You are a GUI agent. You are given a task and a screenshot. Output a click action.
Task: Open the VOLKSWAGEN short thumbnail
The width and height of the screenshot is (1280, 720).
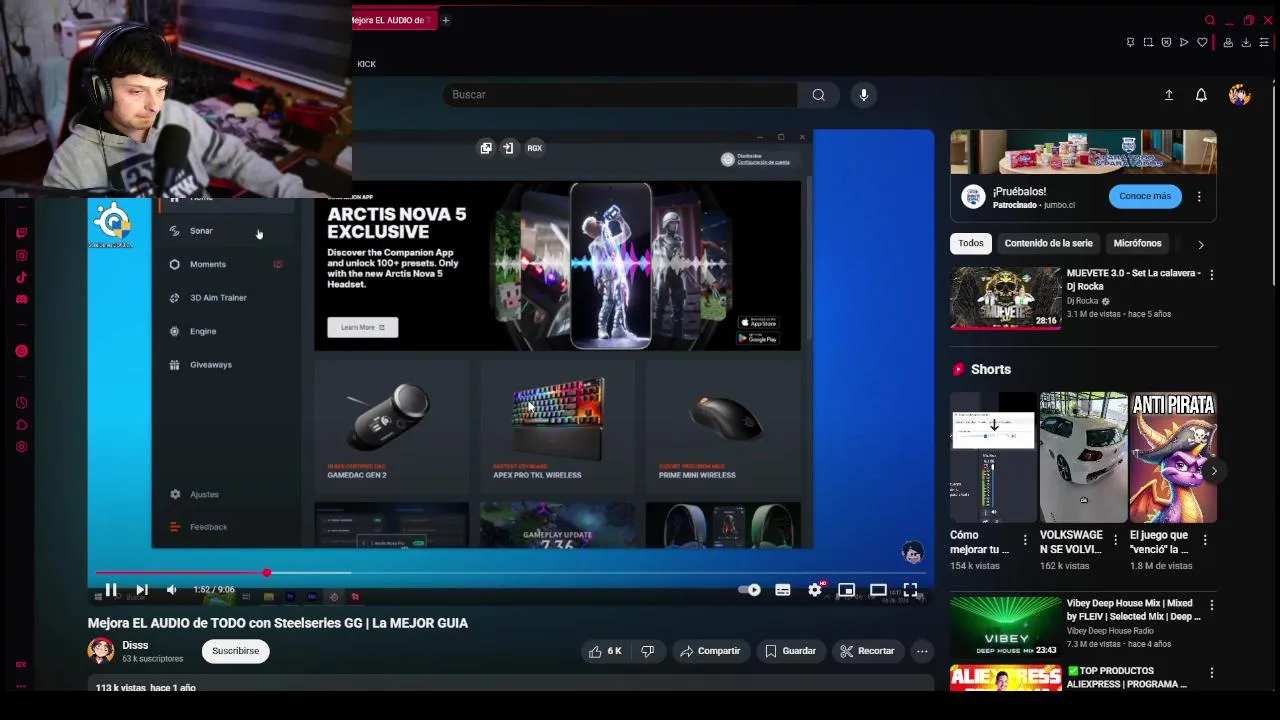pyautogui.click(x=1083, y=457)
